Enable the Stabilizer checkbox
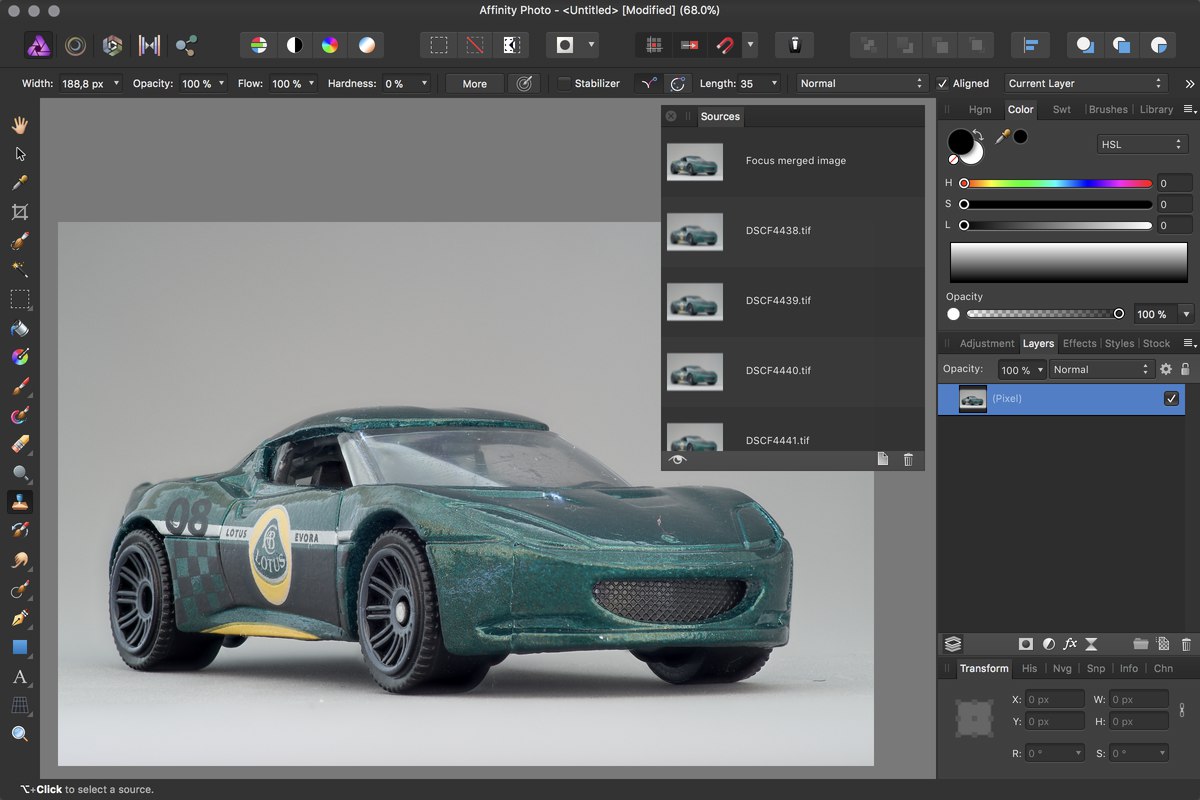Viewport: 1200px width, 800px height. (x=564, y=84)
